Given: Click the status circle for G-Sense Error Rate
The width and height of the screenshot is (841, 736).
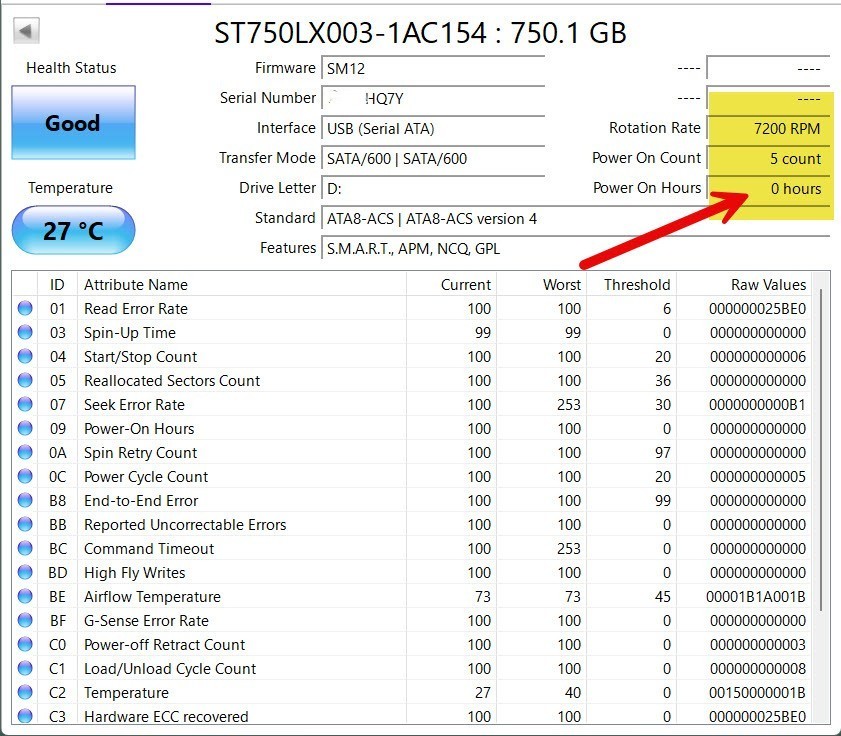Looking at the screenshot, I should pos(25,620).
